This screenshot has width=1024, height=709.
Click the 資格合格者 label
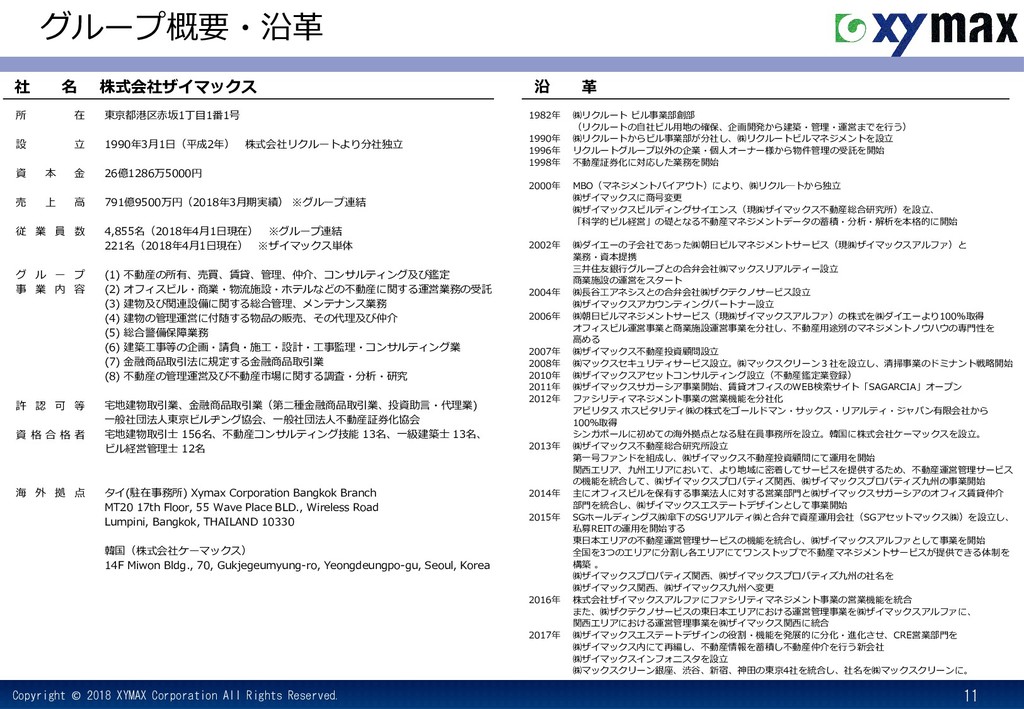tap(50, 434)
